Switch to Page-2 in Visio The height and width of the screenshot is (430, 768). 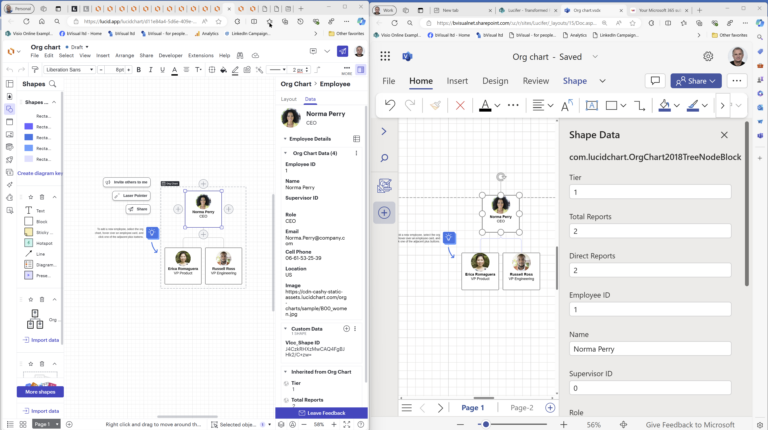point(522,407)
